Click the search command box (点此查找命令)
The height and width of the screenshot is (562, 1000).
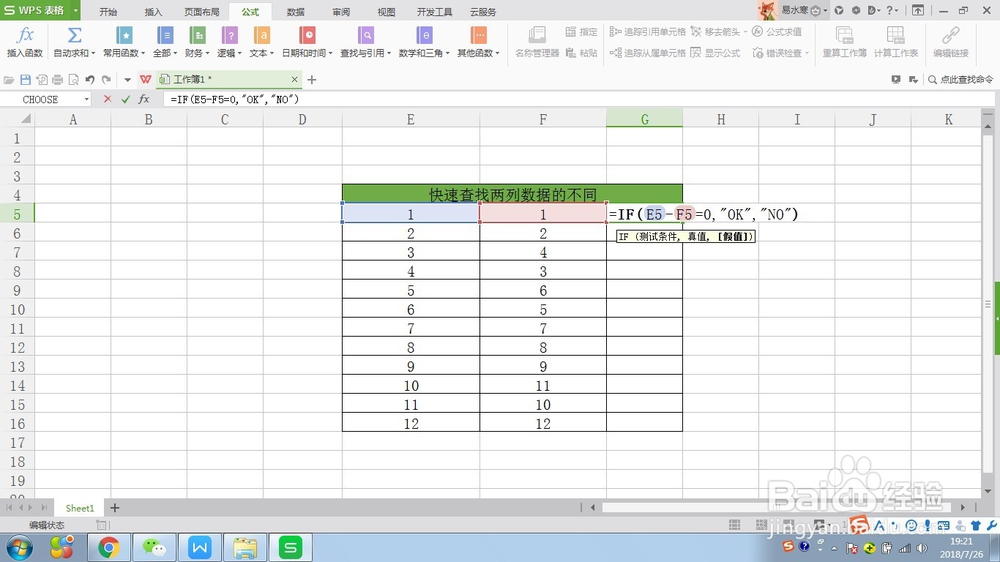tap(961, 80)
